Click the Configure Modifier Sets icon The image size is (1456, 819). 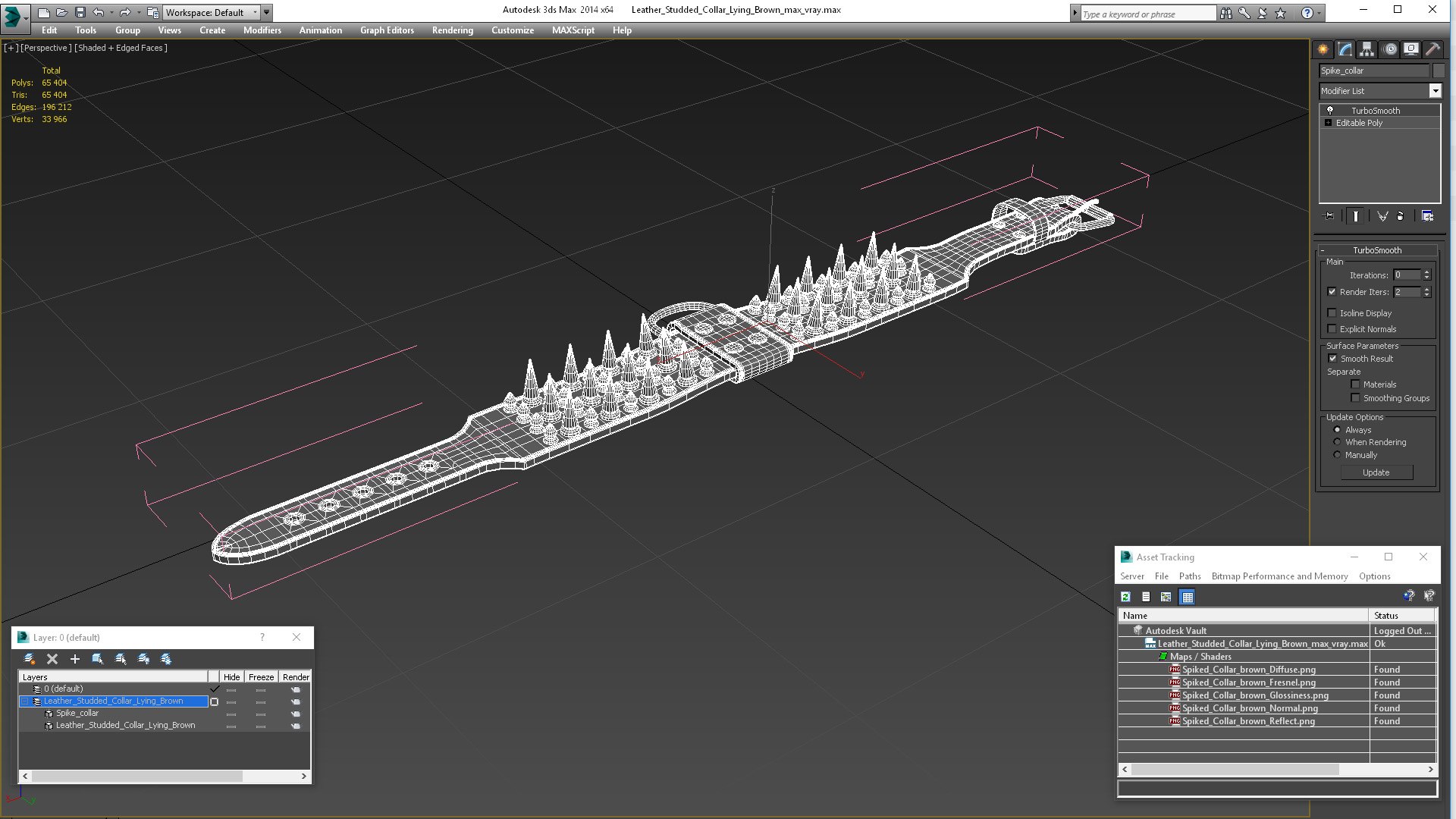tap(1427, 216)
